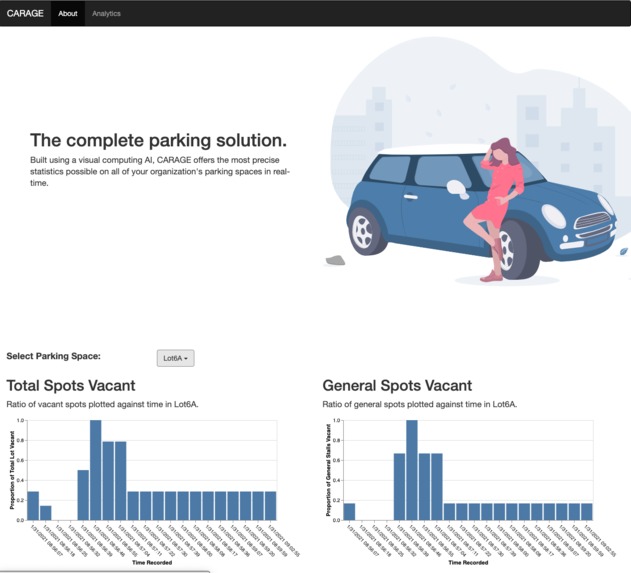Select the 0.5-height bar in Total Spots Vacant chart
Viewport: 631px width, 573px height.
point(83,495)
